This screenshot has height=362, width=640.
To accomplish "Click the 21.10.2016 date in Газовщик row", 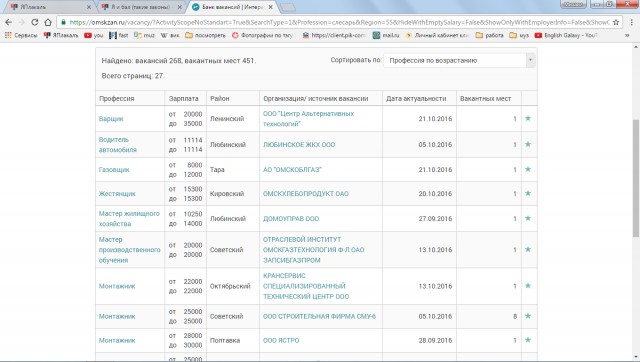I will 435,169.
